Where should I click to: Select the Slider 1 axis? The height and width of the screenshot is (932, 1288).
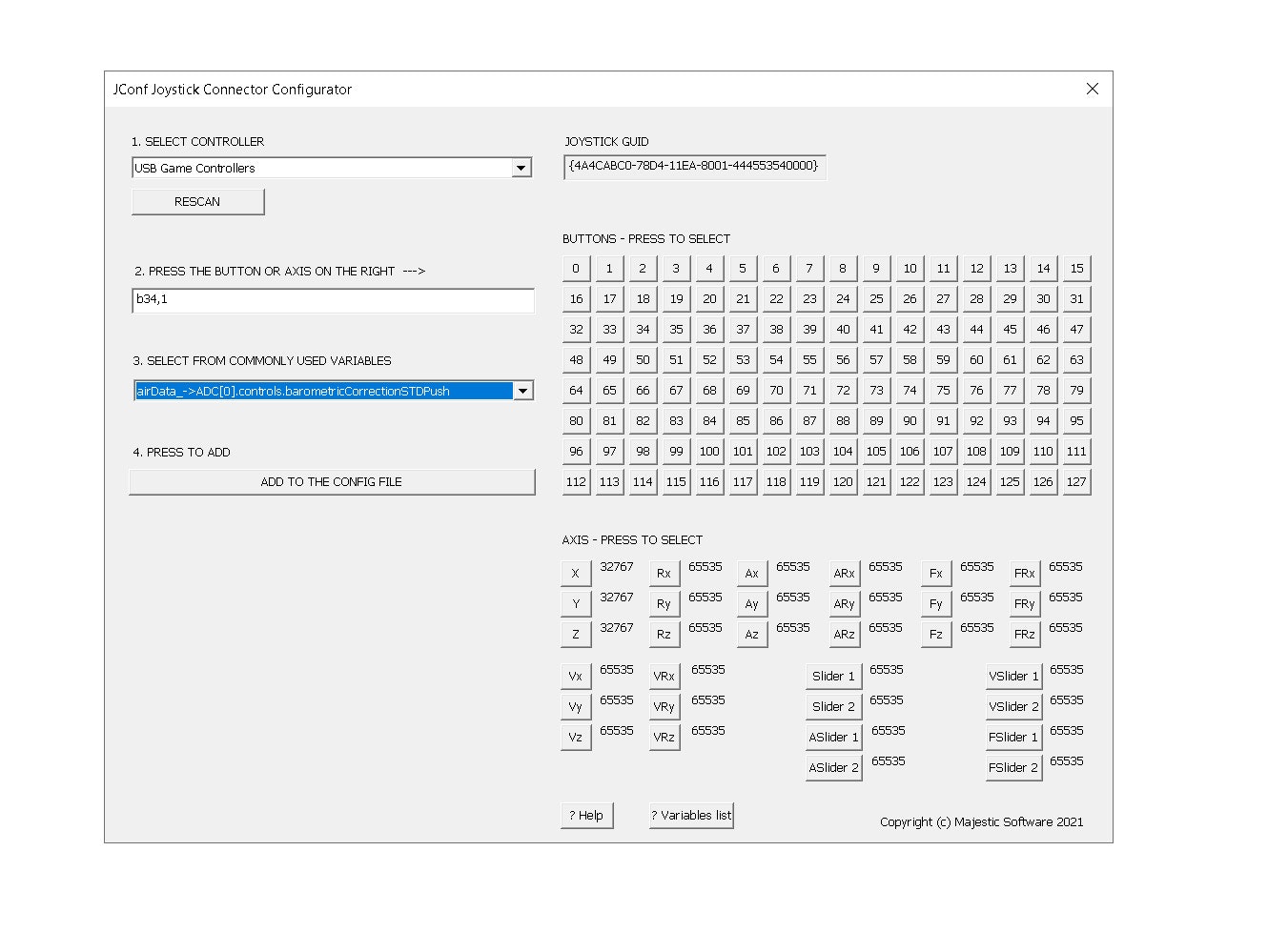[x=832, y=677]
